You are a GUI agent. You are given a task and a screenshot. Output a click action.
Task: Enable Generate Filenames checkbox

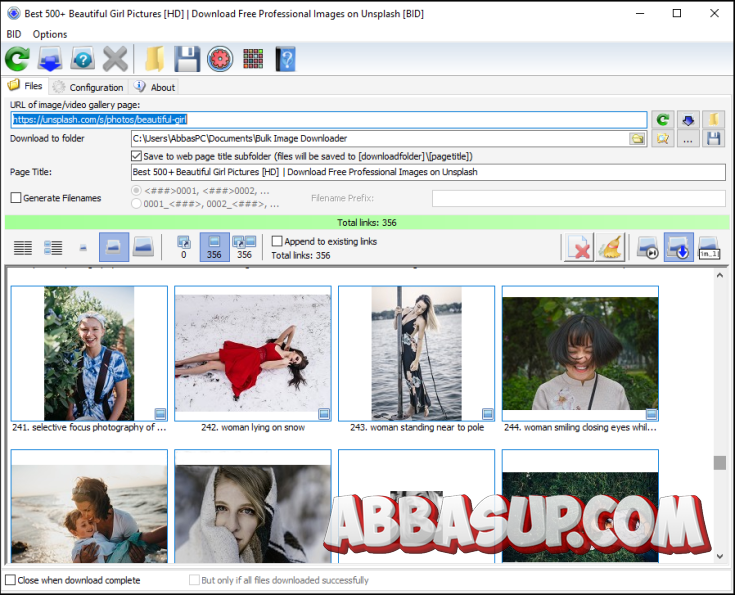15,198
